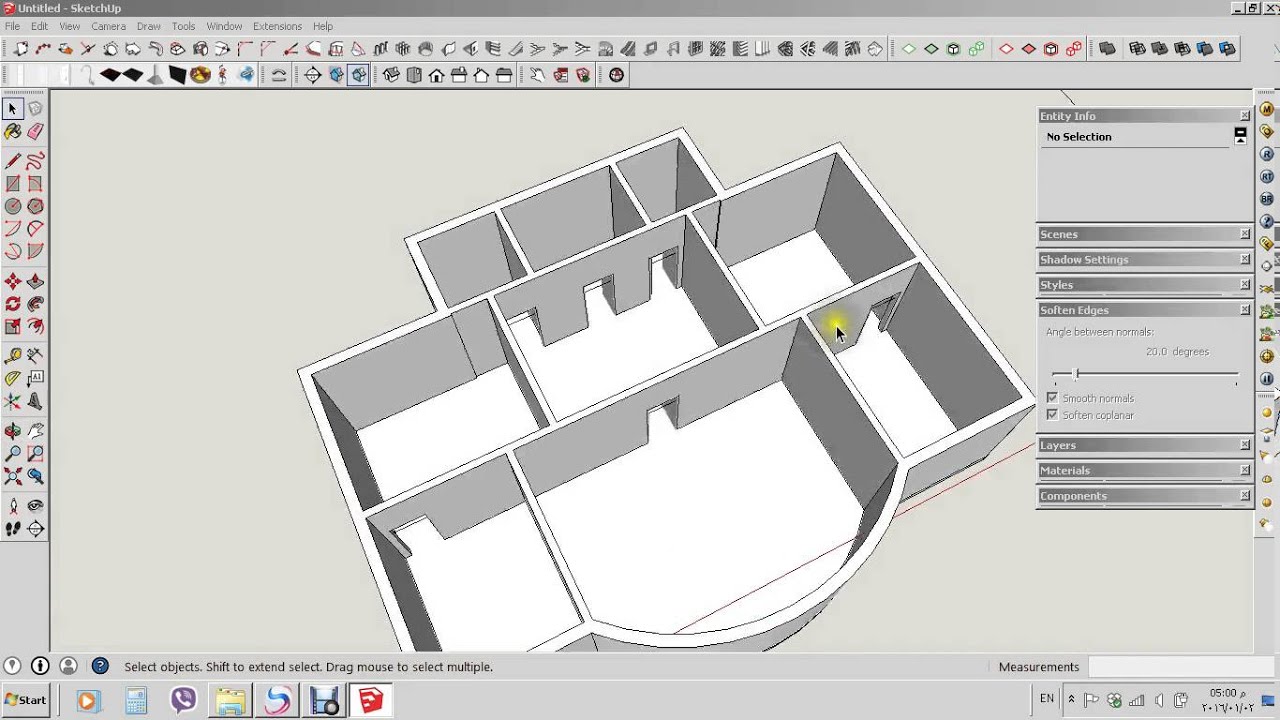The image size is (1280, 720).
Task: Select the Push/Pull tool
Action: [x=35, y=281]
